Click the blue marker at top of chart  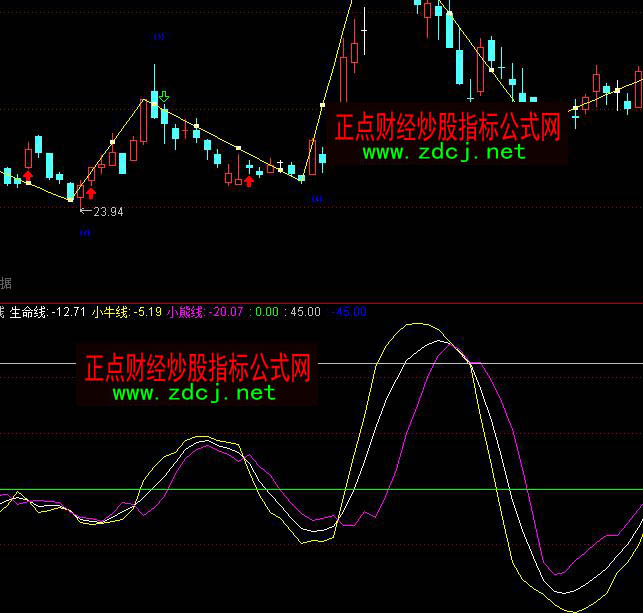pos(158,36)
